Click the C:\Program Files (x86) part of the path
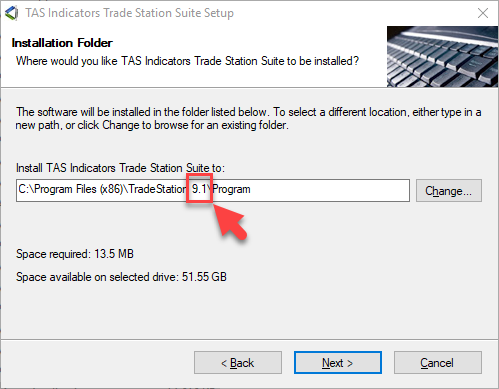 click(71, 189)
